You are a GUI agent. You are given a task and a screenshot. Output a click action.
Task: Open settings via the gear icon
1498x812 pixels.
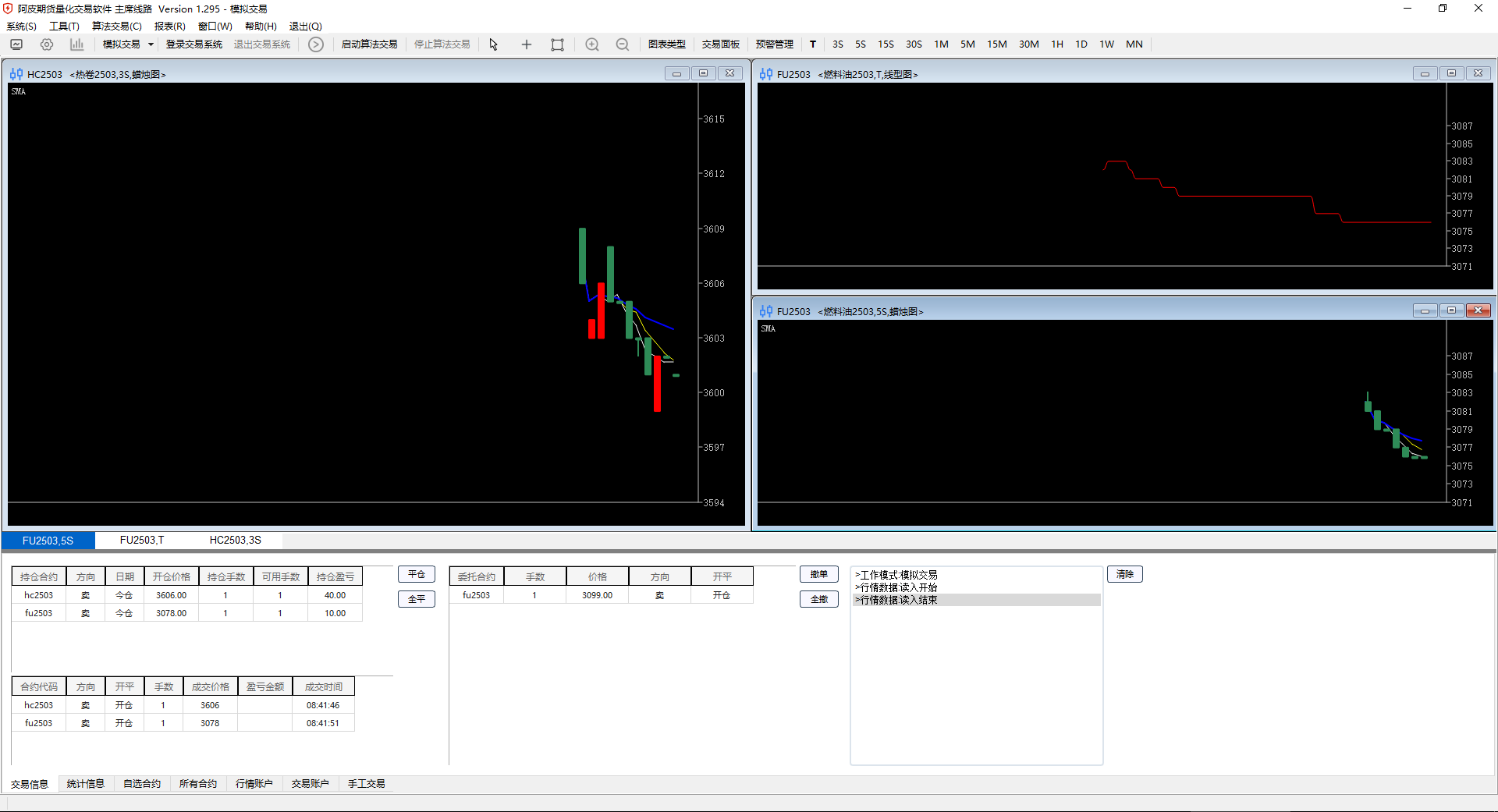pyautogui.click(x=47, y=44)
